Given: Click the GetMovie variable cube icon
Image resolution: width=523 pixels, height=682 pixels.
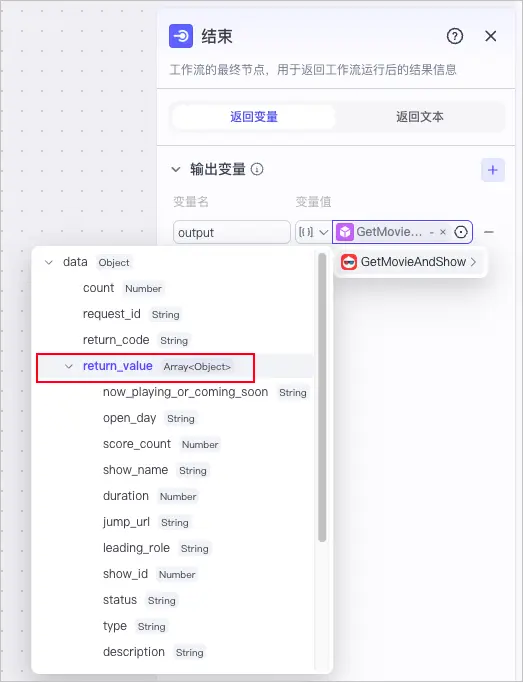Looking at the screenshot, I should (x=345, y=232).
